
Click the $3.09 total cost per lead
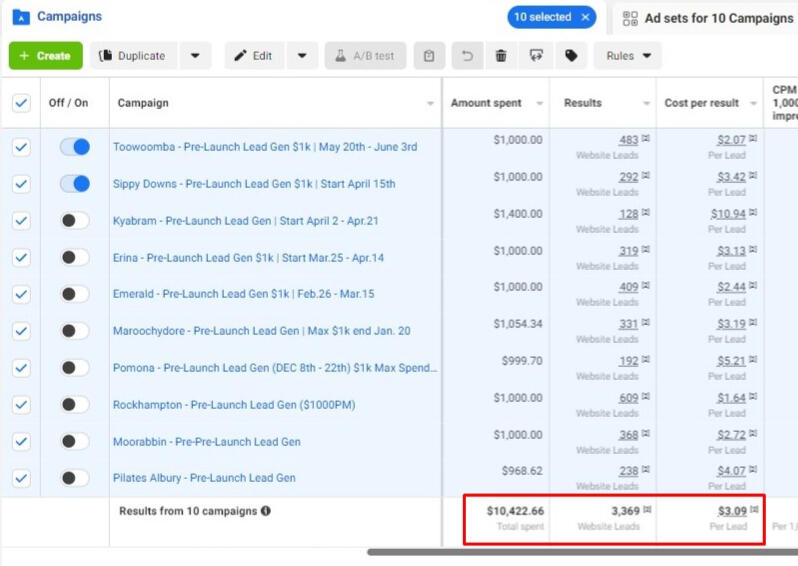click(732, 511)
